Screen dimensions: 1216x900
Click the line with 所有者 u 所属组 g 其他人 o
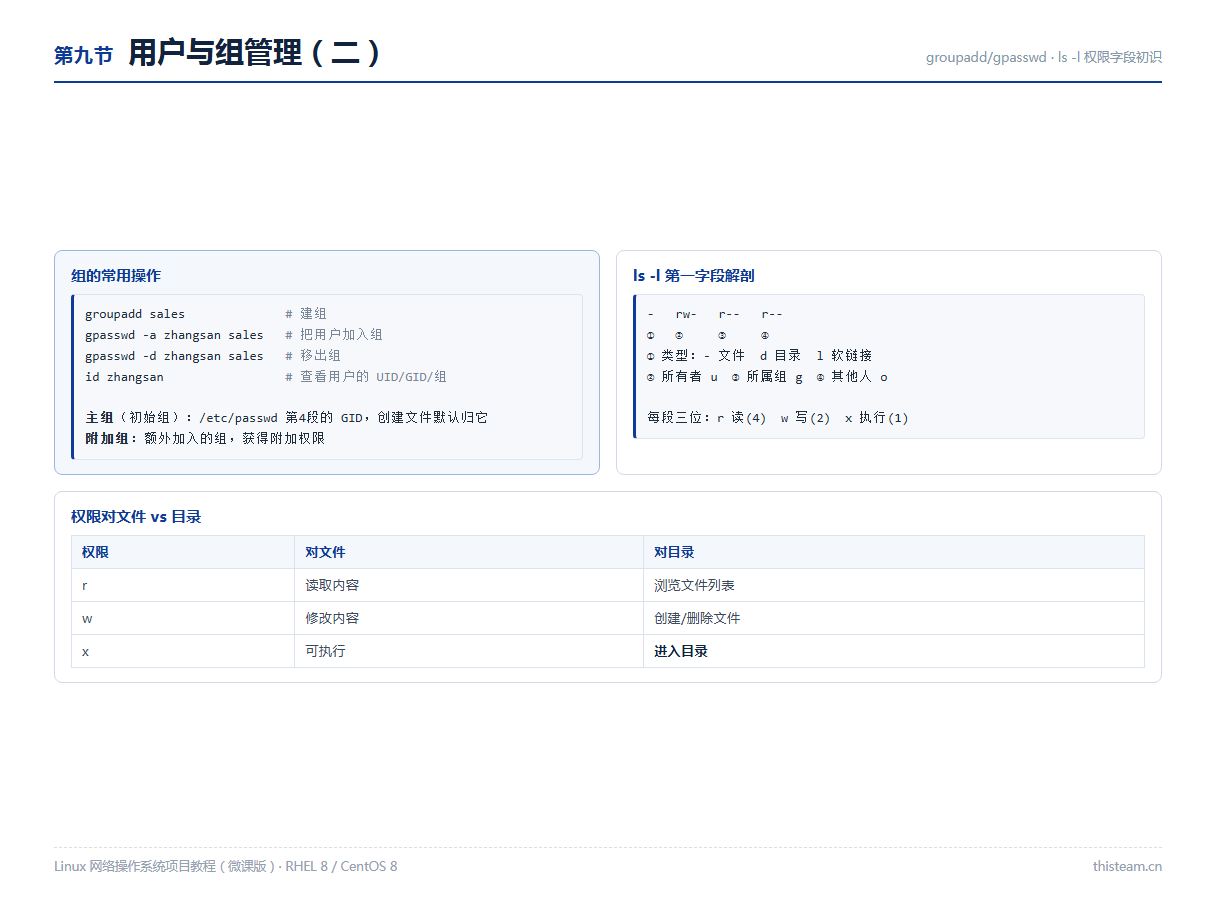(x=767, y=376)
